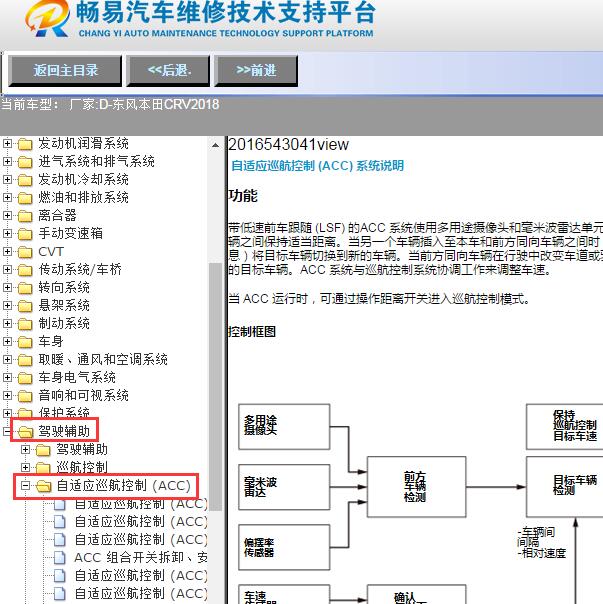Expand the 车身电气系统 node

coord(7,377)
